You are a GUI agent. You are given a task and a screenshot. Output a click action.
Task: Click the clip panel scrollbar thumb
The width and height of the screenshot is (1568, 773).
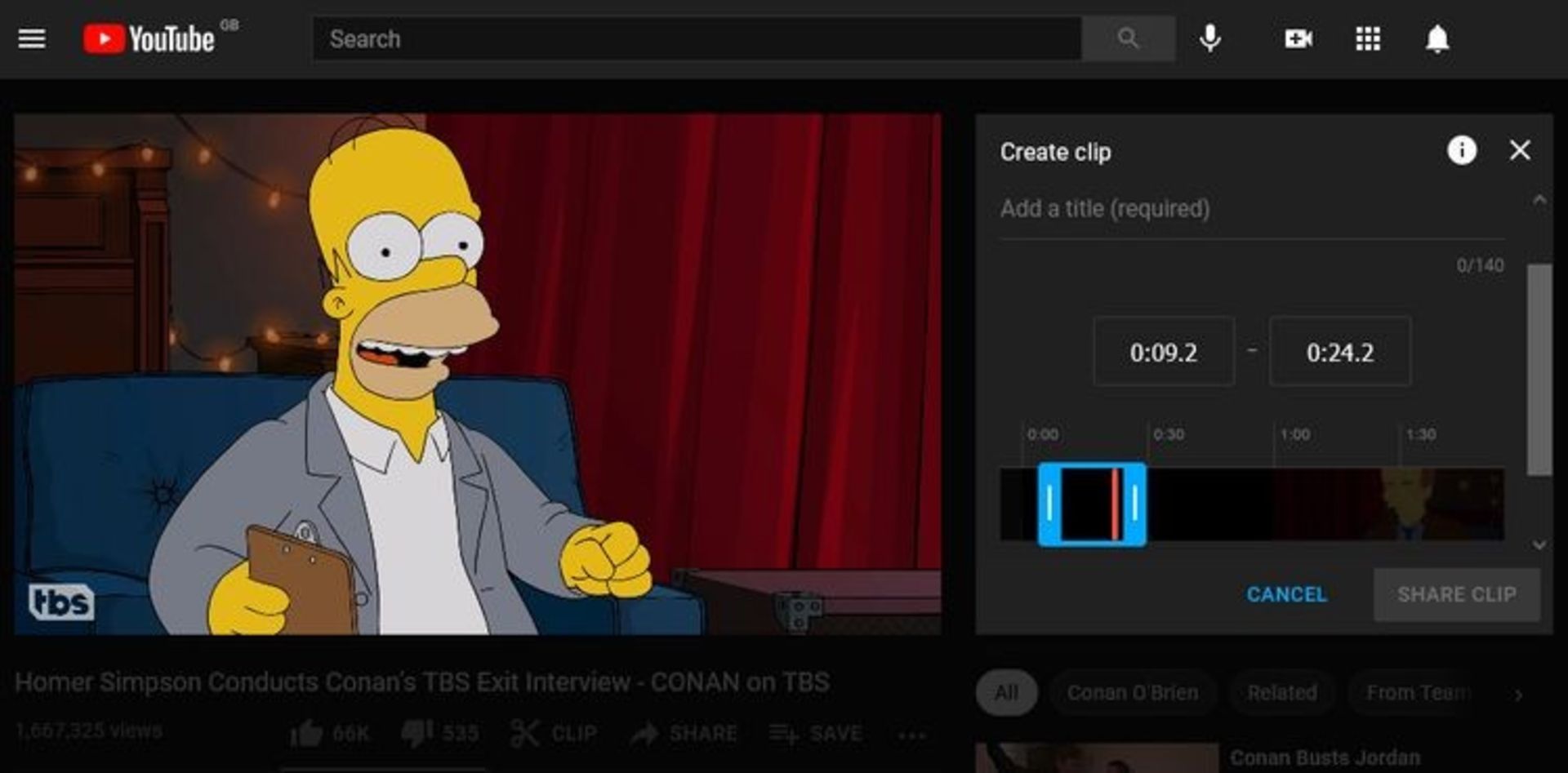click(1539, 369)
